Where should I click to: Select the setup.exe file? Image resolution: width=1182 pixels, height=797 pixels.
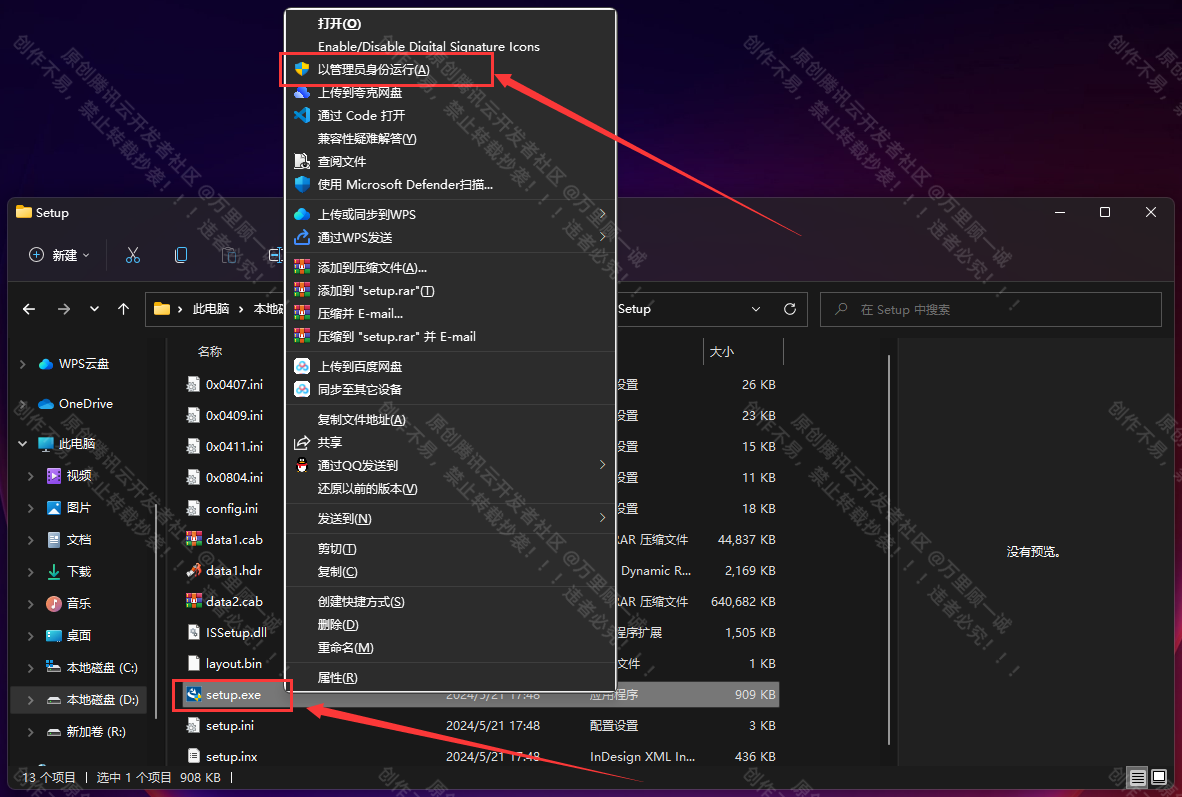click(x=232, y=694)
